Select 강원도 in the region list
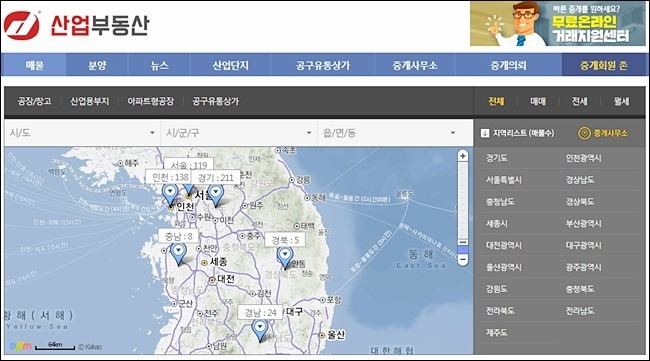Viewport: 650px width, 361px height. [x=497, y=289]
